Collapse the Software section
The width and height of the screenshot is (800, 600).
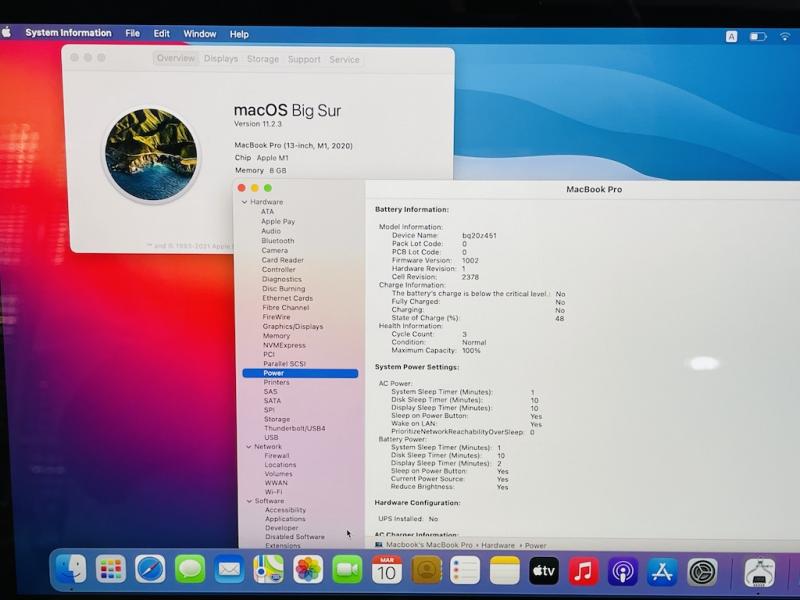point(249,501)
